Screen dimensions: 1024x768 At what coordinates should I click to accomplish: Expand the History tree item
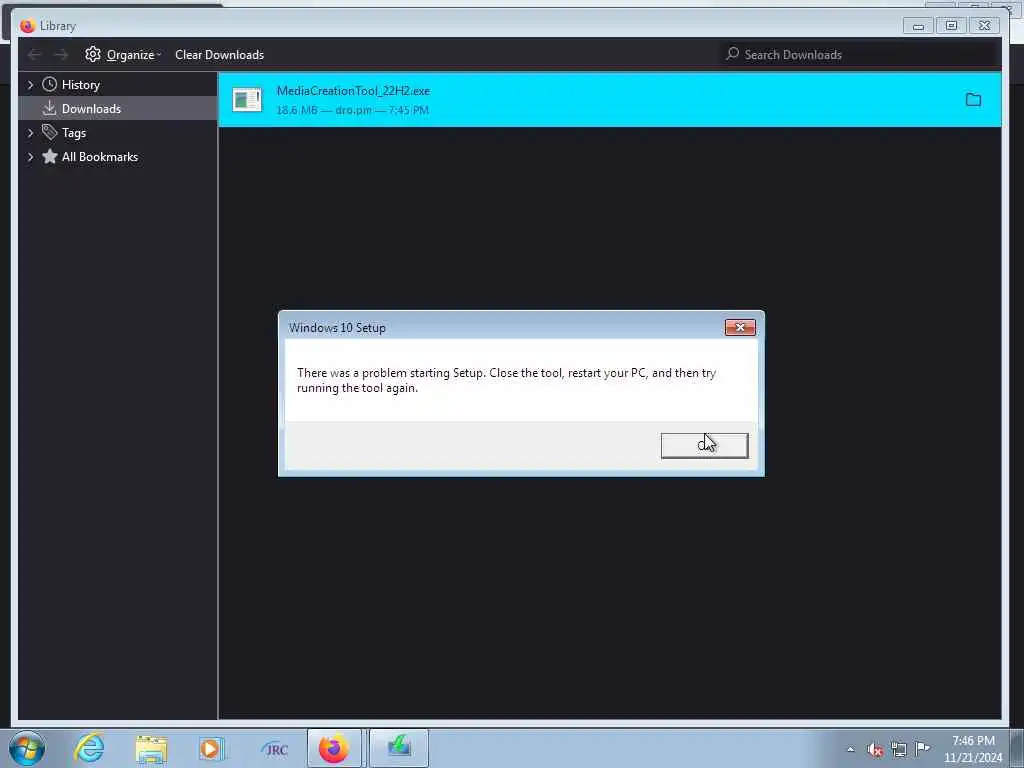[30, 85]
